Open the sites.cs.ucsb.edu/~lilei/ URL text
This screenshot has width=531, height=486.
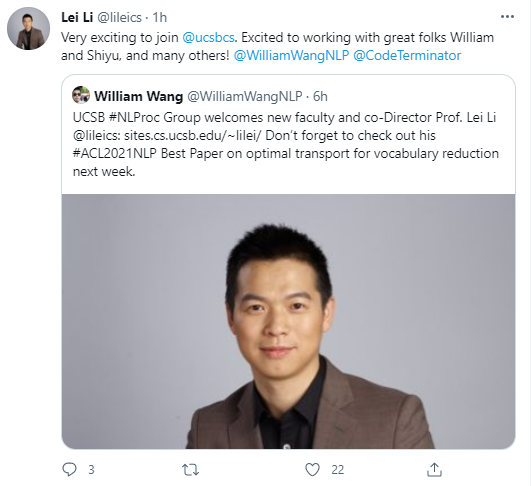coord(193,135)
